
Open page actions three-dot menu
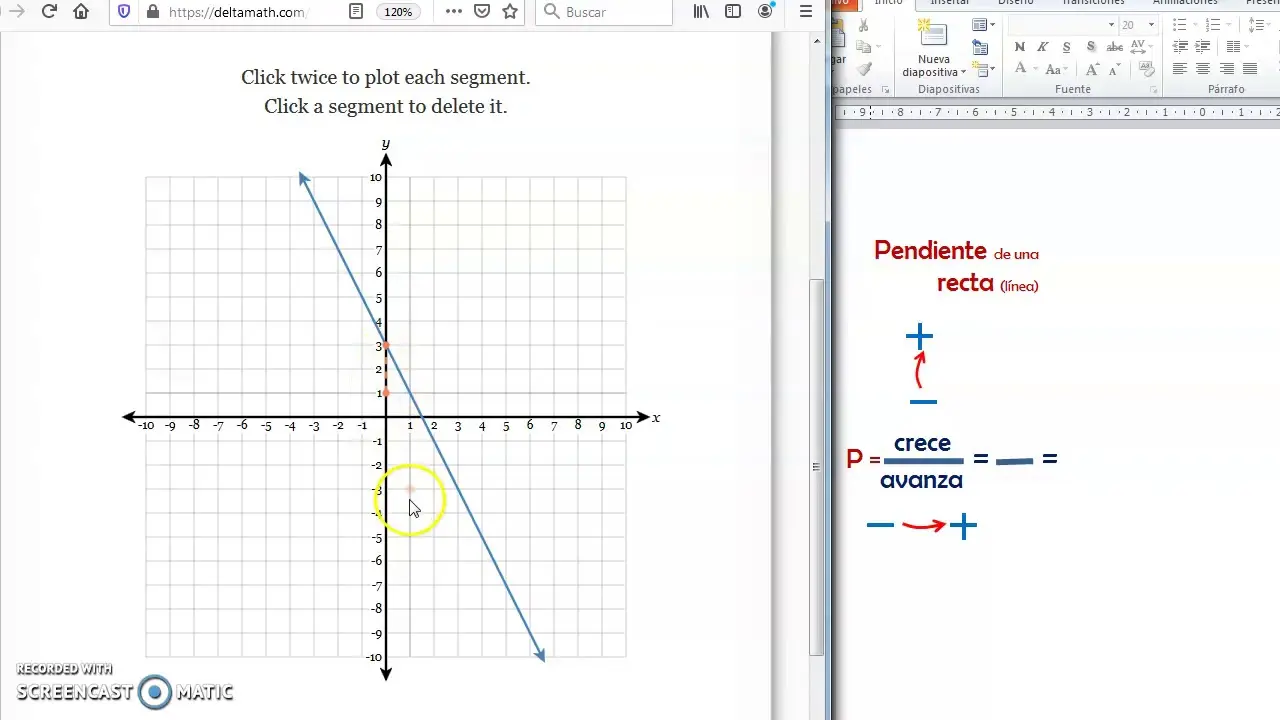pyautogui.click(x=454, y=12)
